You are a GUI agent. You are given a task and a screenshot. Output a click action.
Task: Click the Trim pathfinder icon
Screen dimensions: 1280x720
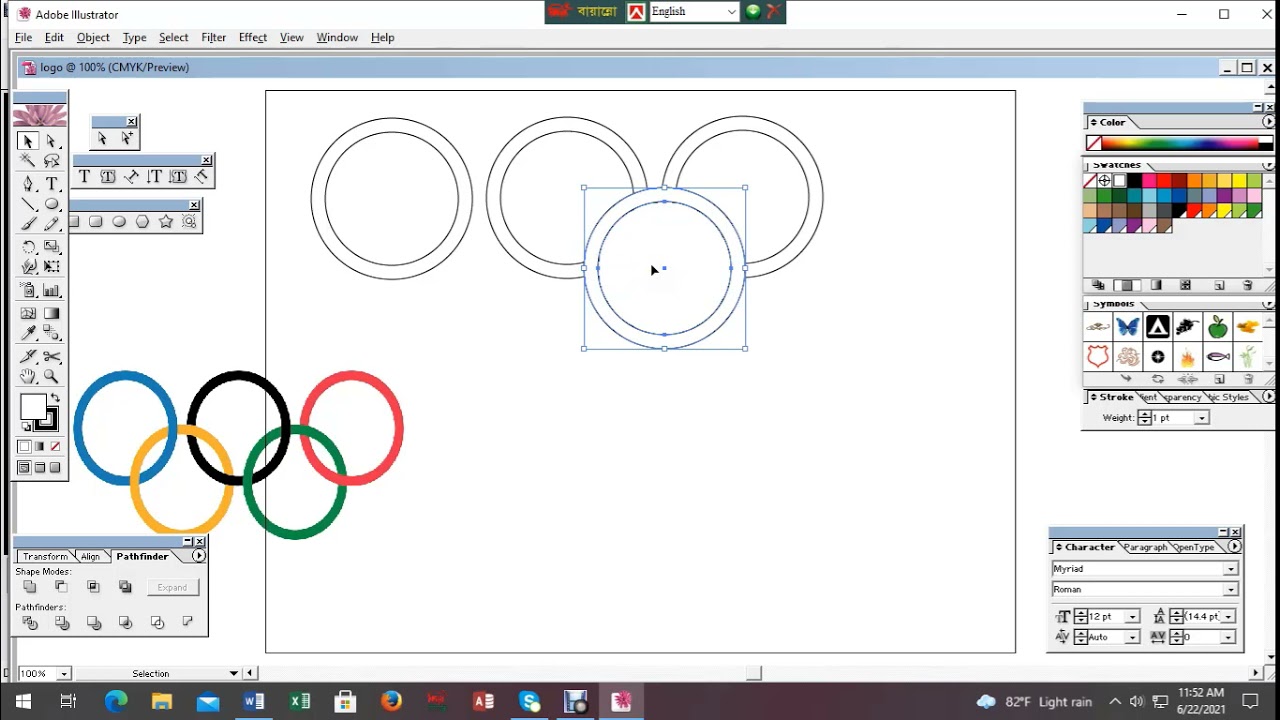(61, 622)
